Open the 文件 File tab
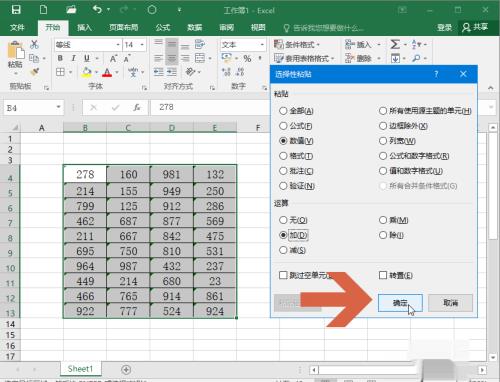Screen dimensions: 500x382 pos(17,27)
